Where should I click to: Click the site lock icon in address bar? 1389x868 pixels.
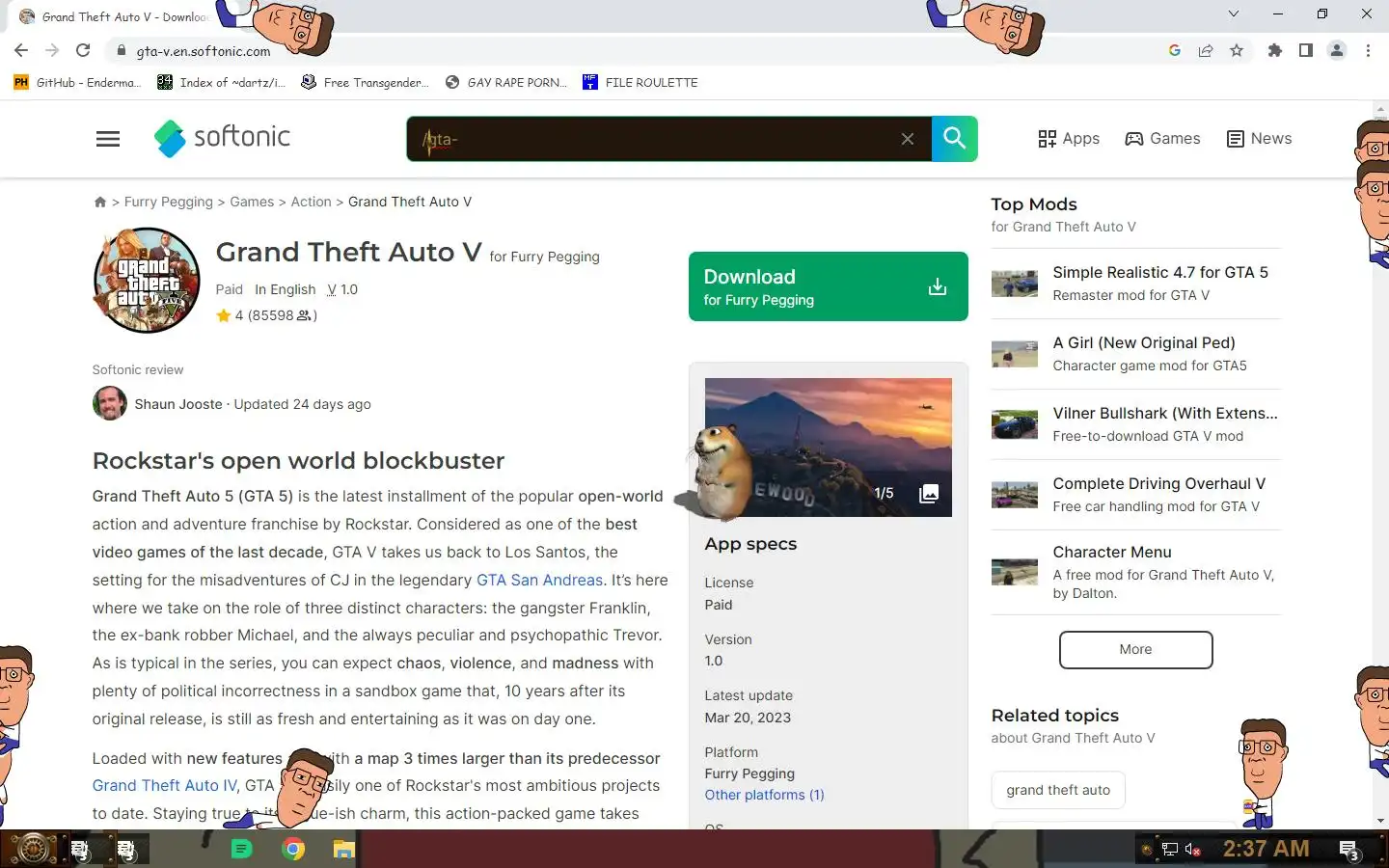121,50
